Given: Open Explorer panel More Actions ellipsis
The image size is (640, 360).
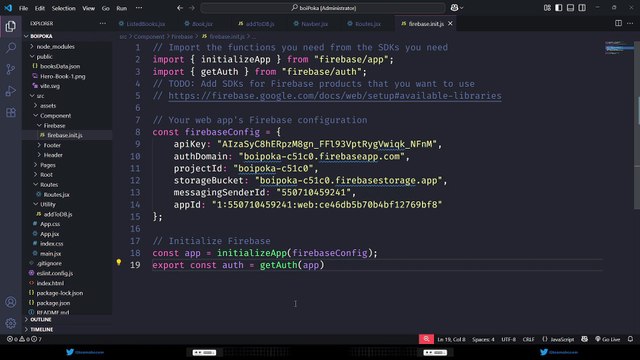Looking at the screenshot, I should (102, 23).
